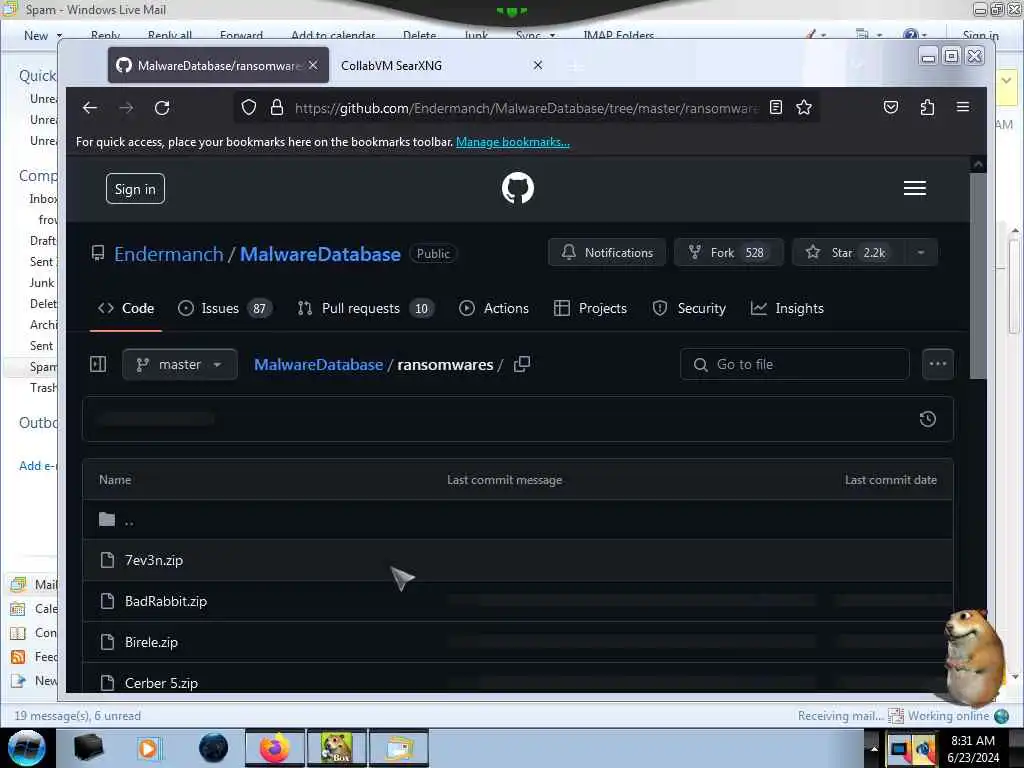This screenshot has height=768, width=1024.
Task: Open GitHub's hamburger navigation menu
Action: tap(914, 188)
